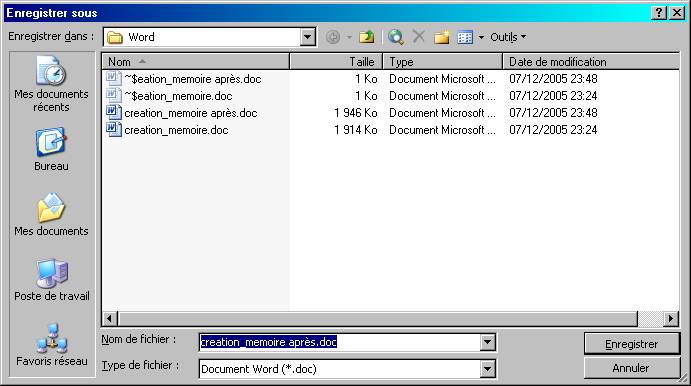691x386 pixels.
Task: Create a new folder
Action: click(442, 37)
